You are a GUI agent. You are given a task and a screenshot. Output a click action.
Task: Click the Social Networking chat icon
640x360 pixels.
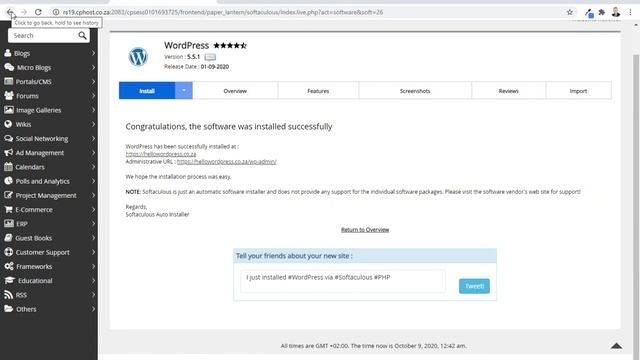point(9,138)
